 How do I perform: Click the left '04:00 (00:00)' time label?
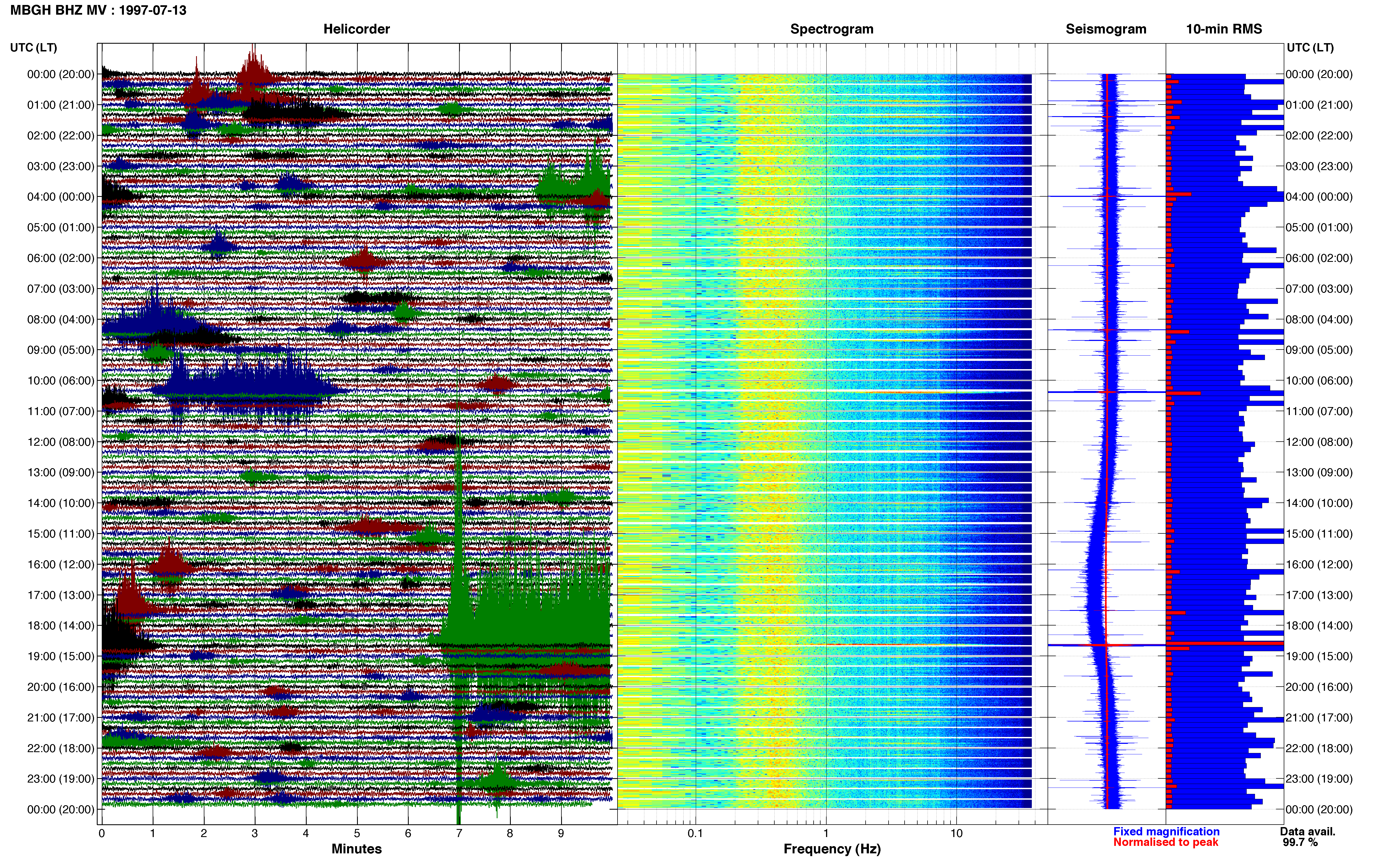61,197
